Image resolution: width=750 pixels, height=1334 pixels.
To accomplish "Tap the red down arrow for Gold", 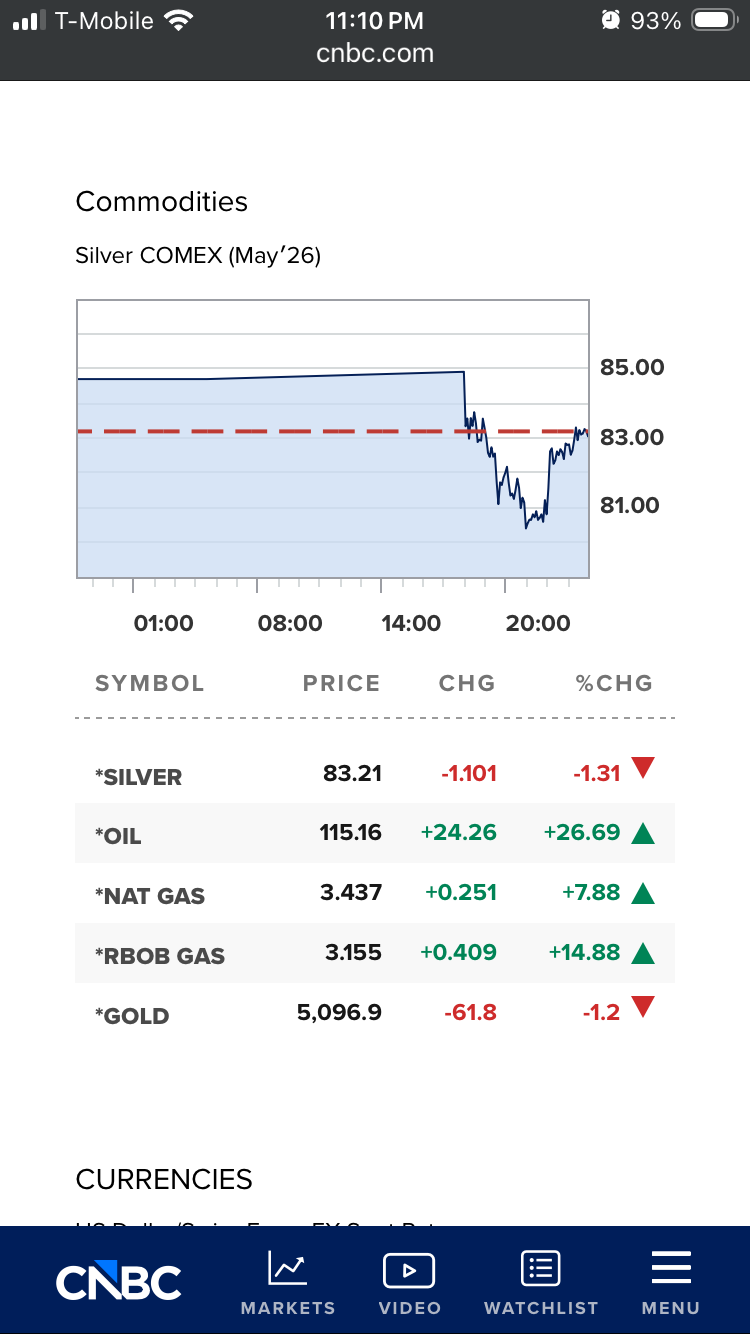I will (x=643, y=1009).
